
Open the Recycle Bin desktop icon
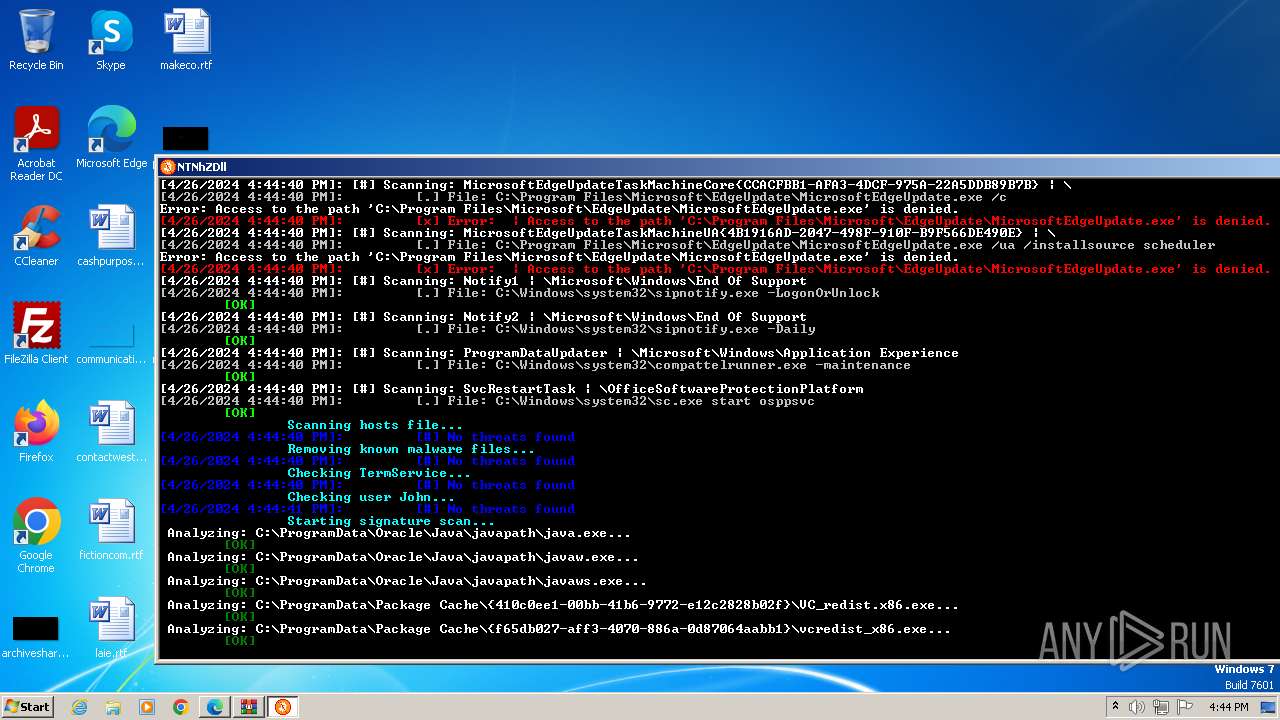tap(36, 41)
